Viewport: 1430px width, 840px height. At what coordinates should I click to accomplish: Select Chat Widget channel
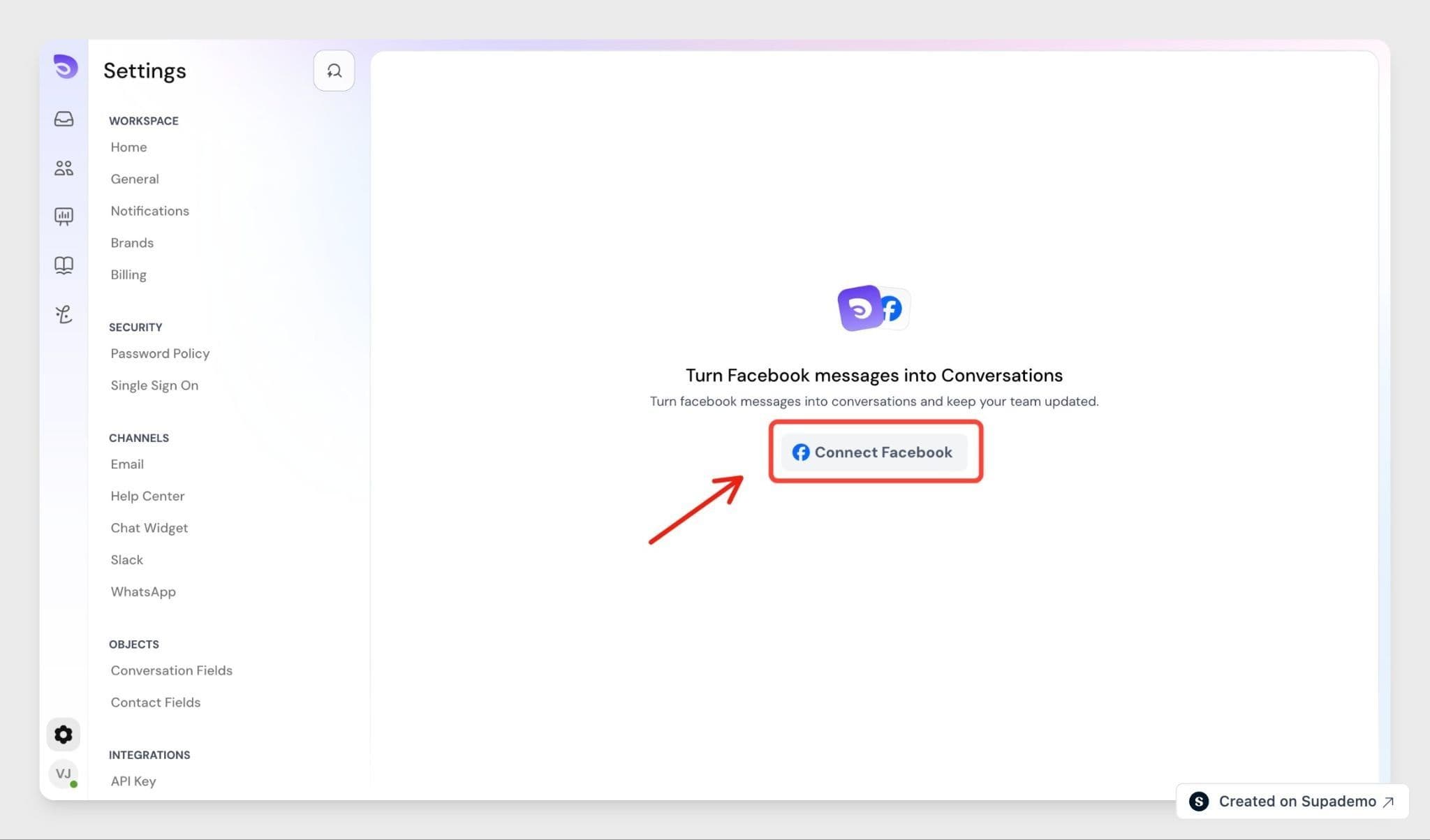[x=149, y=528]
